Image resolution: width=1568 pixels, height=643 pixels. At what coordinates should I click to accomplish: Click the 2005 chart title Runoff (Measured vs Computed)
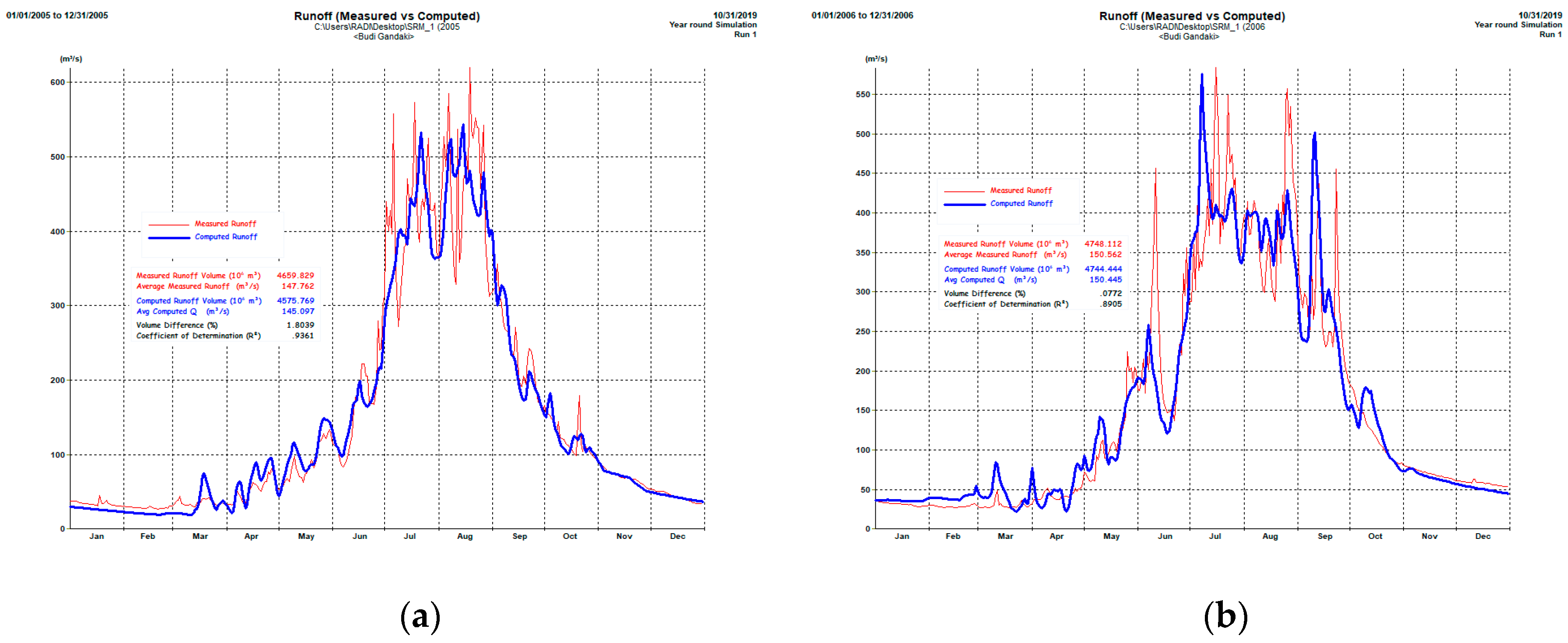(x=386, y=16)
